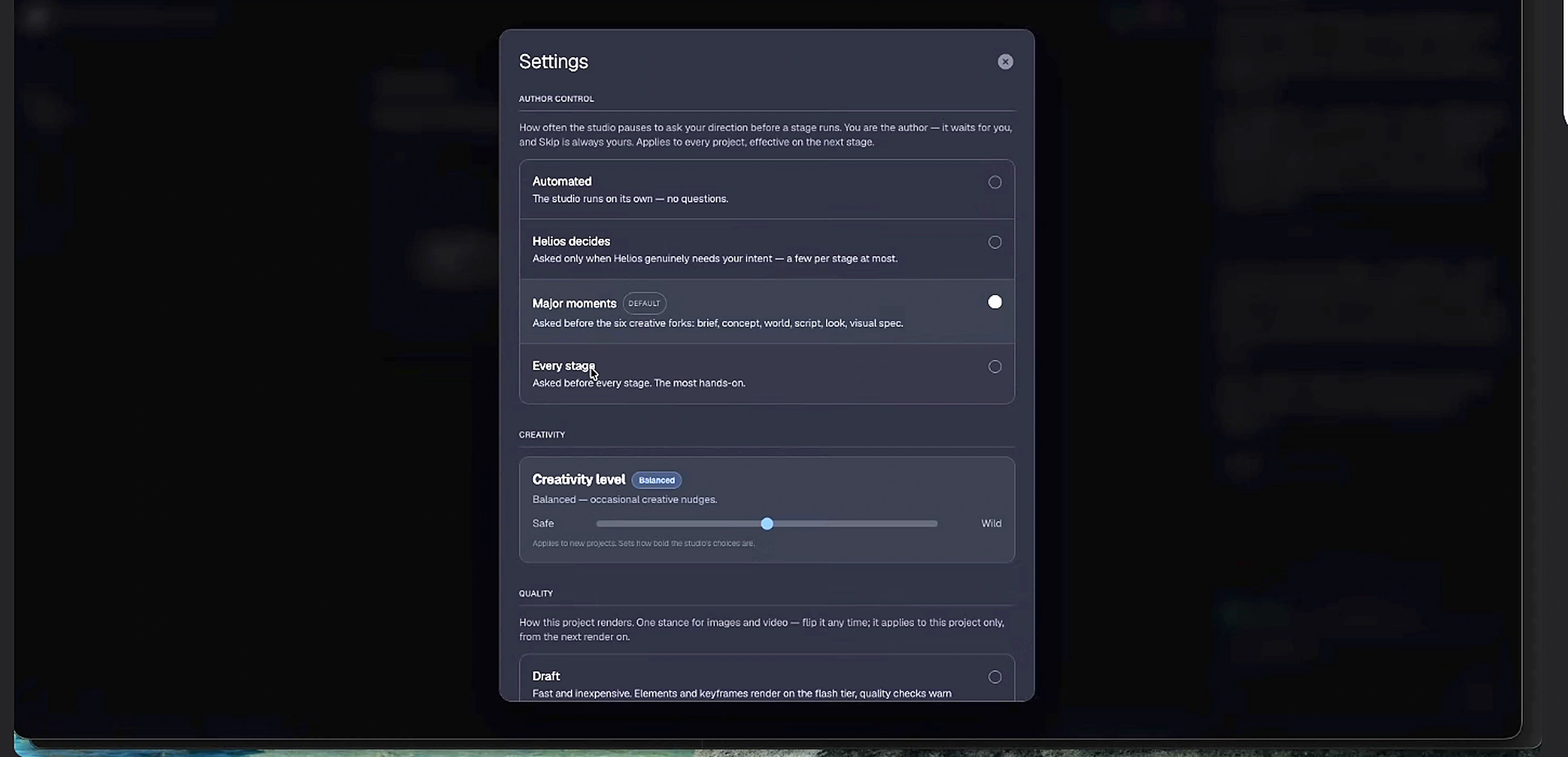This screenshot has height=757, width=1568.
Task: Click the DEFAULT badge next to Major moments
Action: (x=644, y=303)
